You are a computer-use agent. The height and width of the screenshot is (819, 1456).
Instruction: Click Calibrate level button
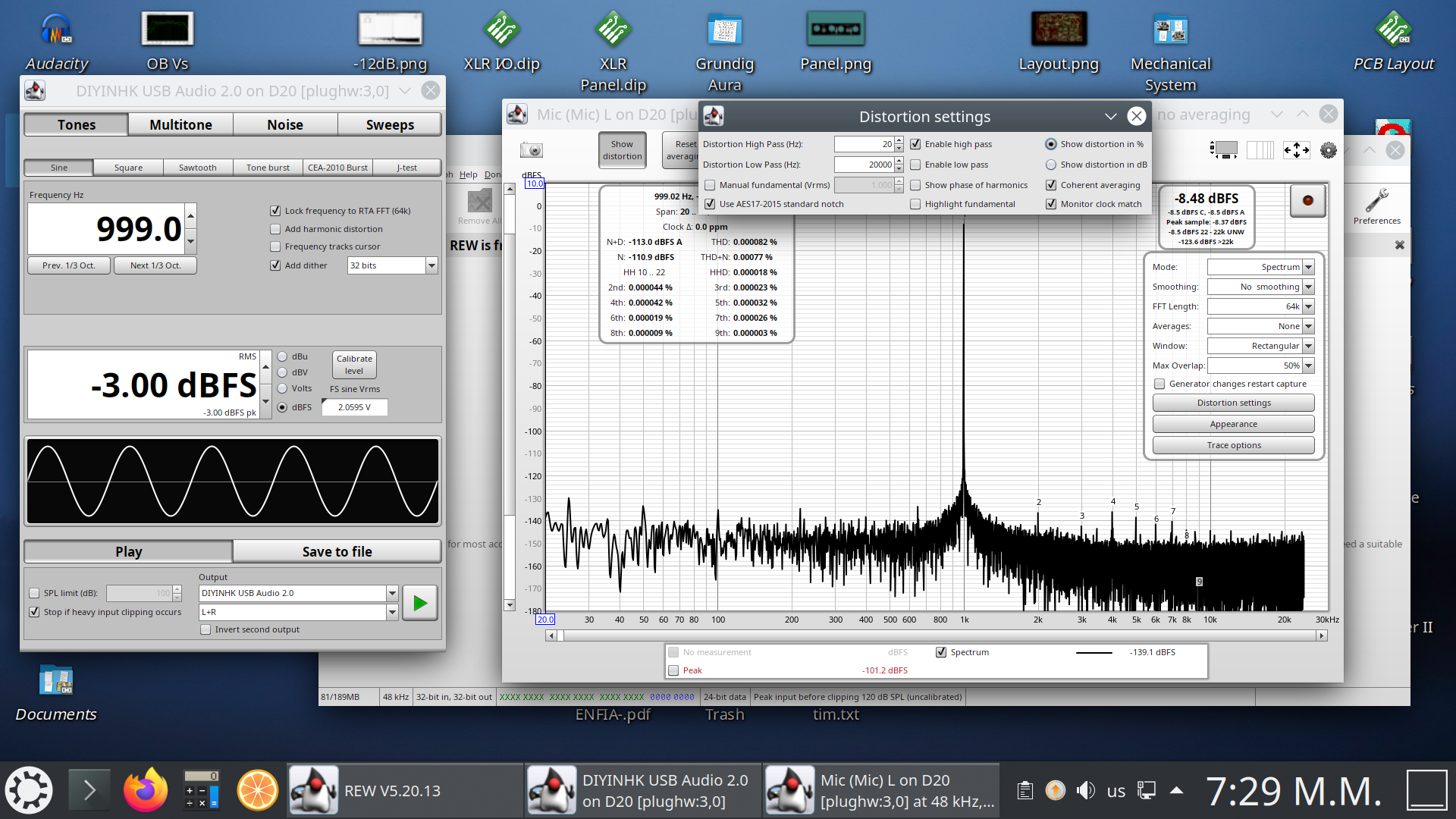pyautogui.click(x=354, y=365)
